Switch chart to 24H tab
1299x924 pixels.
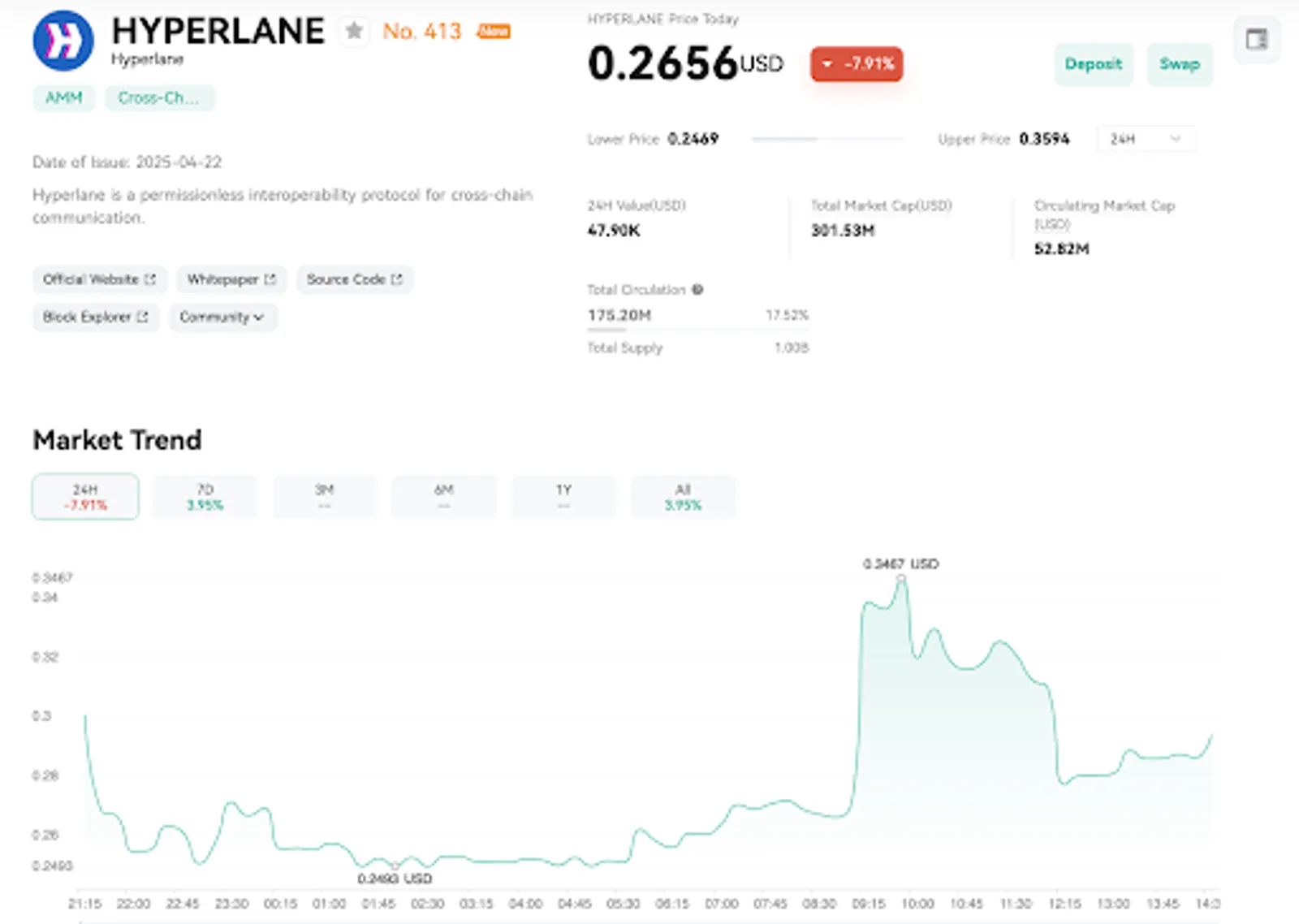pyautogui.click(x=85, y=497)
